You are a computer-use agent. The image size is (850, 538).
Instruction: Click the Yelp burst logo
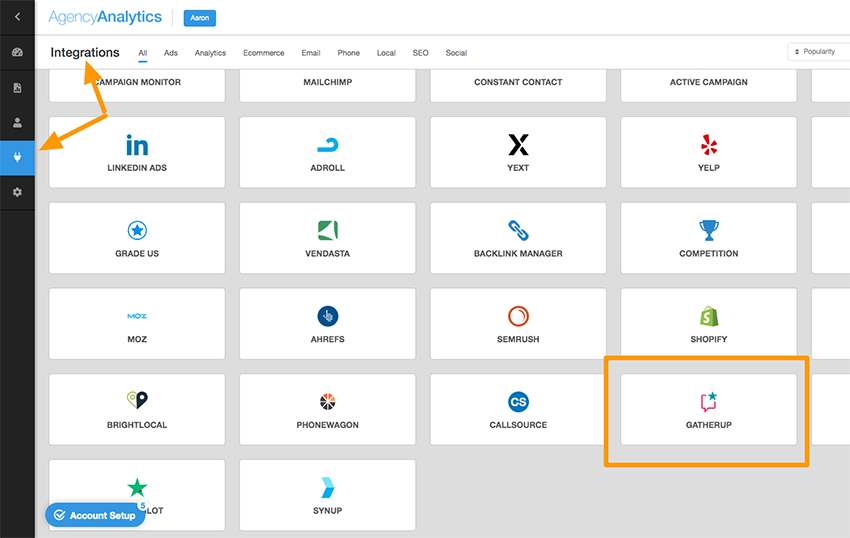coord(709,145)
